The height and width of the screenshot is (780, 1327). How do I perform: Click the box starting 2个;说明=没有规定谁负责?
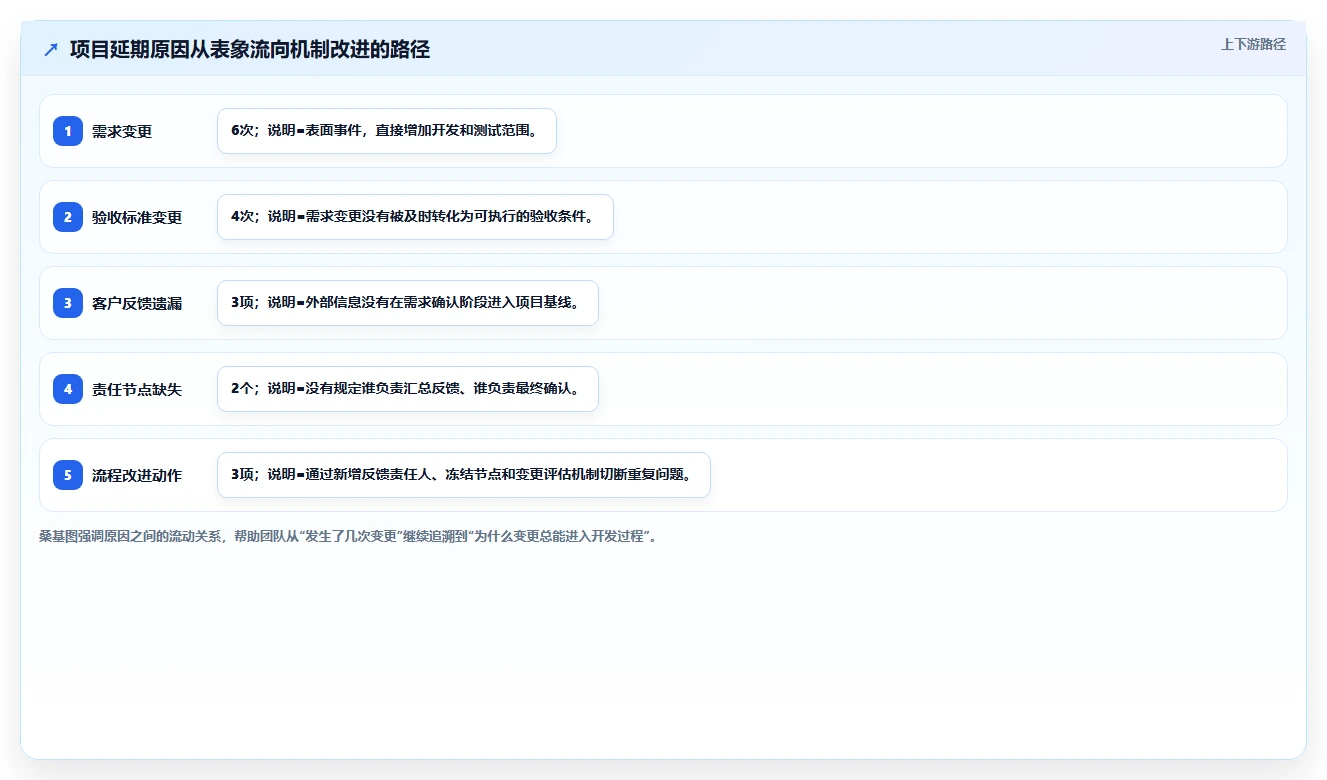point(407,389)
